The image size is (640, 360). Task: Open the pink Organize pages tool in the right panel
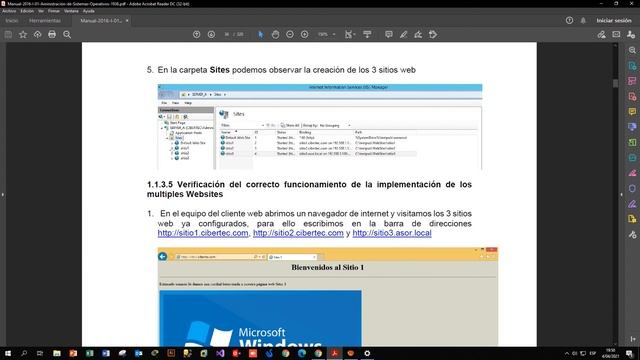tap(632, 81)
